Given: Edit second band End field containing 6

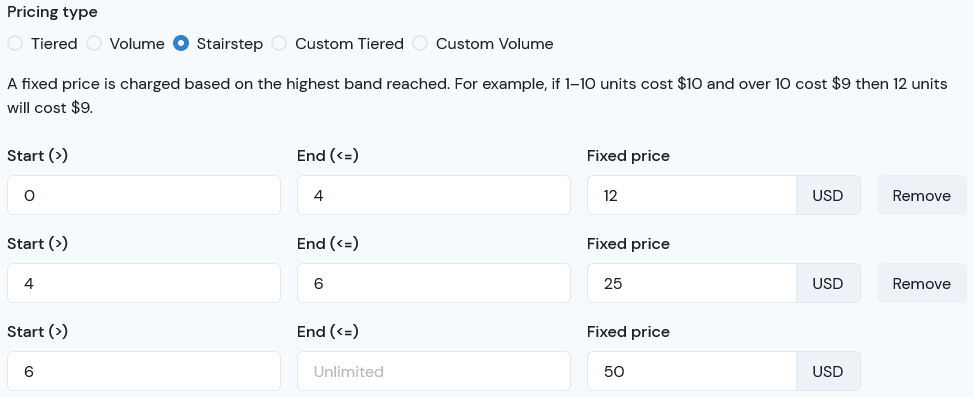Looking at the screenshot, I should click(434, 283).
